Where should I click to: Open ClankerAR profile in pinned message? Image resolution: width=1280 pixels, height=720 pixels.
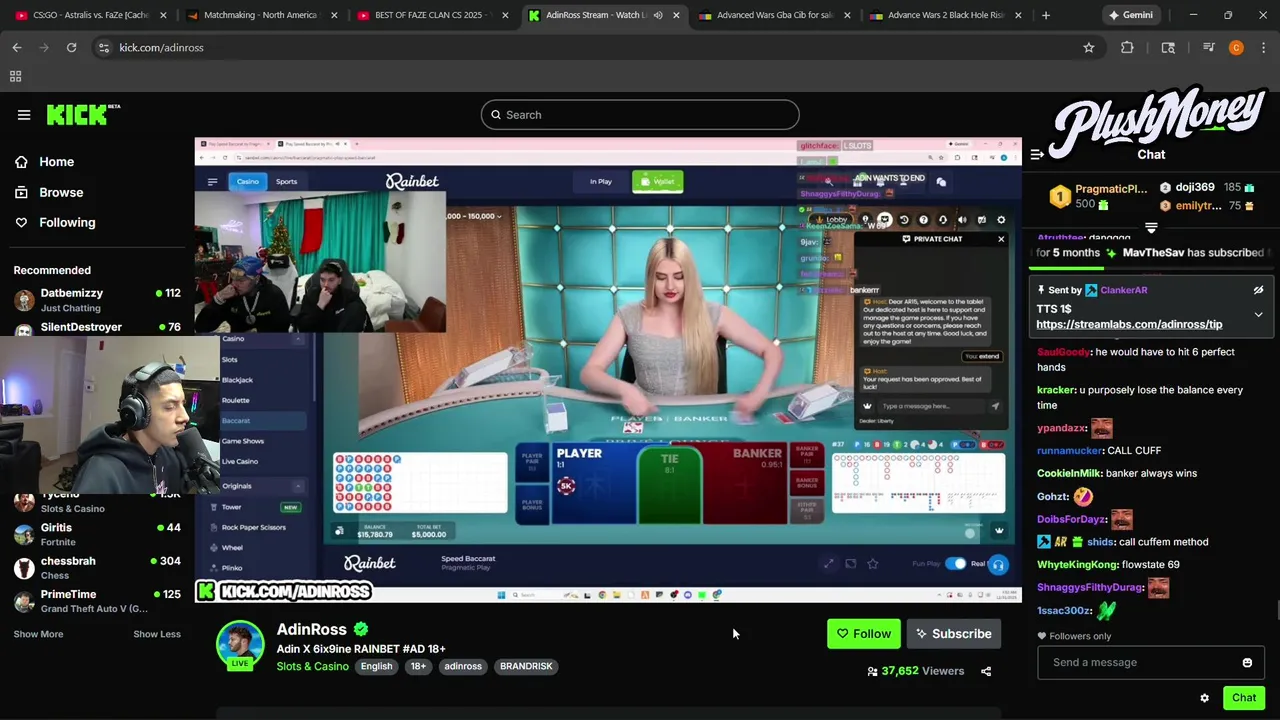point(1123,290)
